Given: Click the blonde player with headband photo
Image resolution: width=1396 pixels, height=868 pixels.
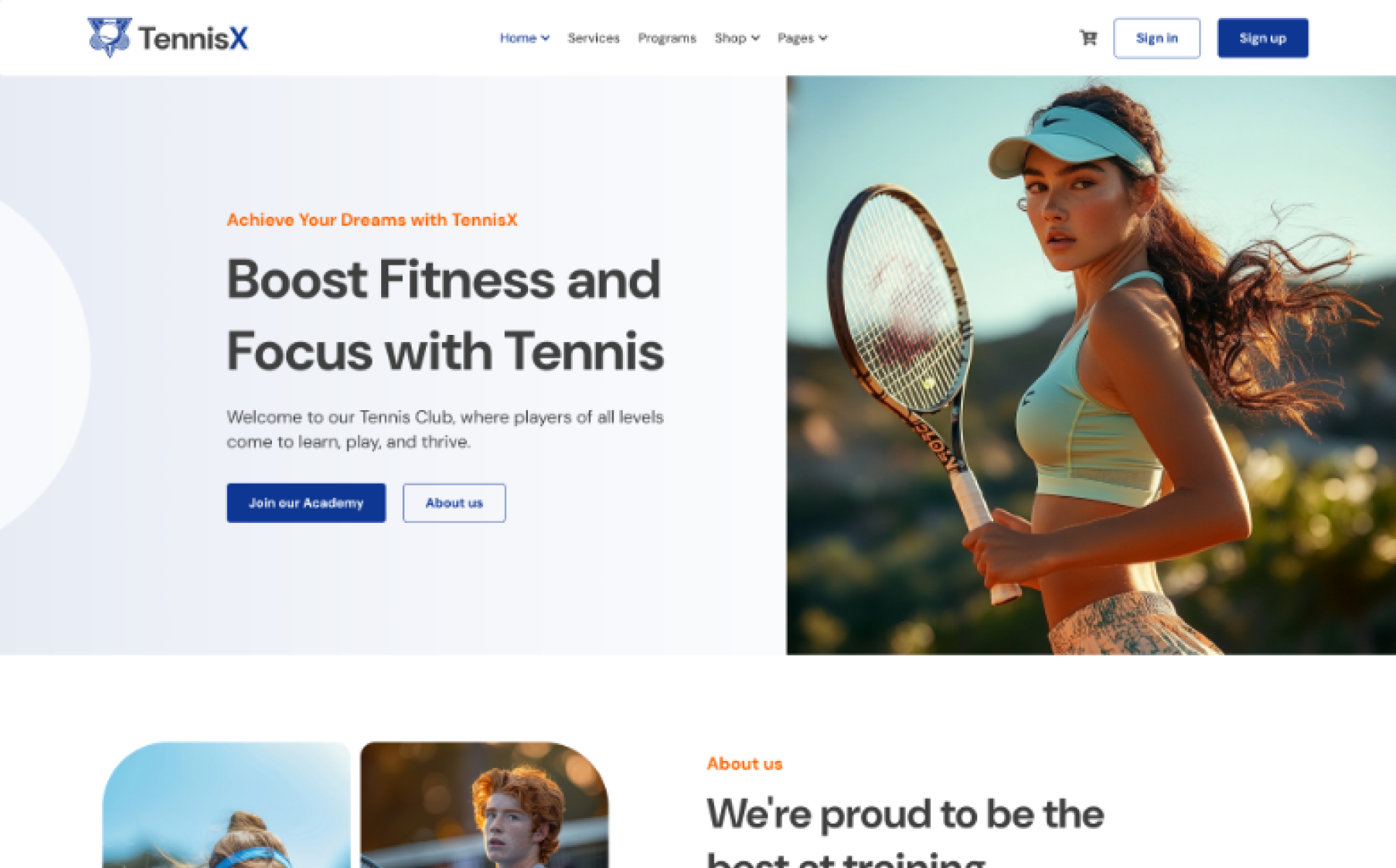Looking at the screenshot, I should click(x=226, y=804).
